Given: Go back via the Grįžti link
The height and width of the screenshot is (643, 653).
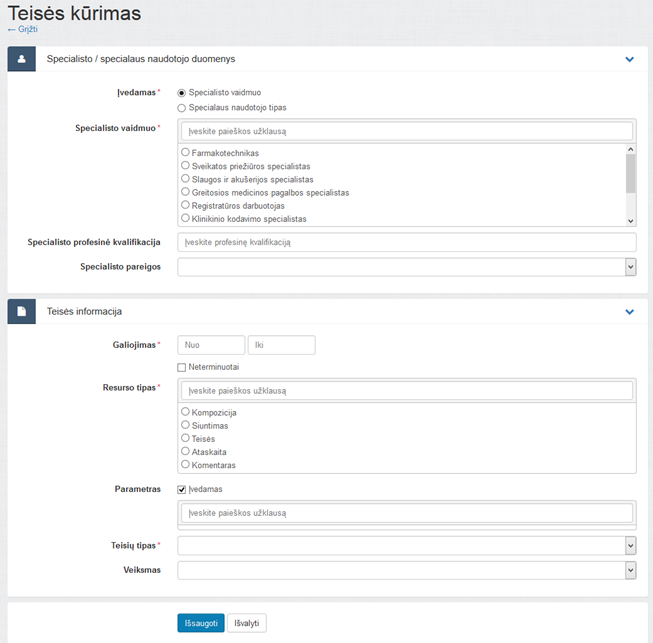Looking at the screenshot, I should (x=23, y=29).
